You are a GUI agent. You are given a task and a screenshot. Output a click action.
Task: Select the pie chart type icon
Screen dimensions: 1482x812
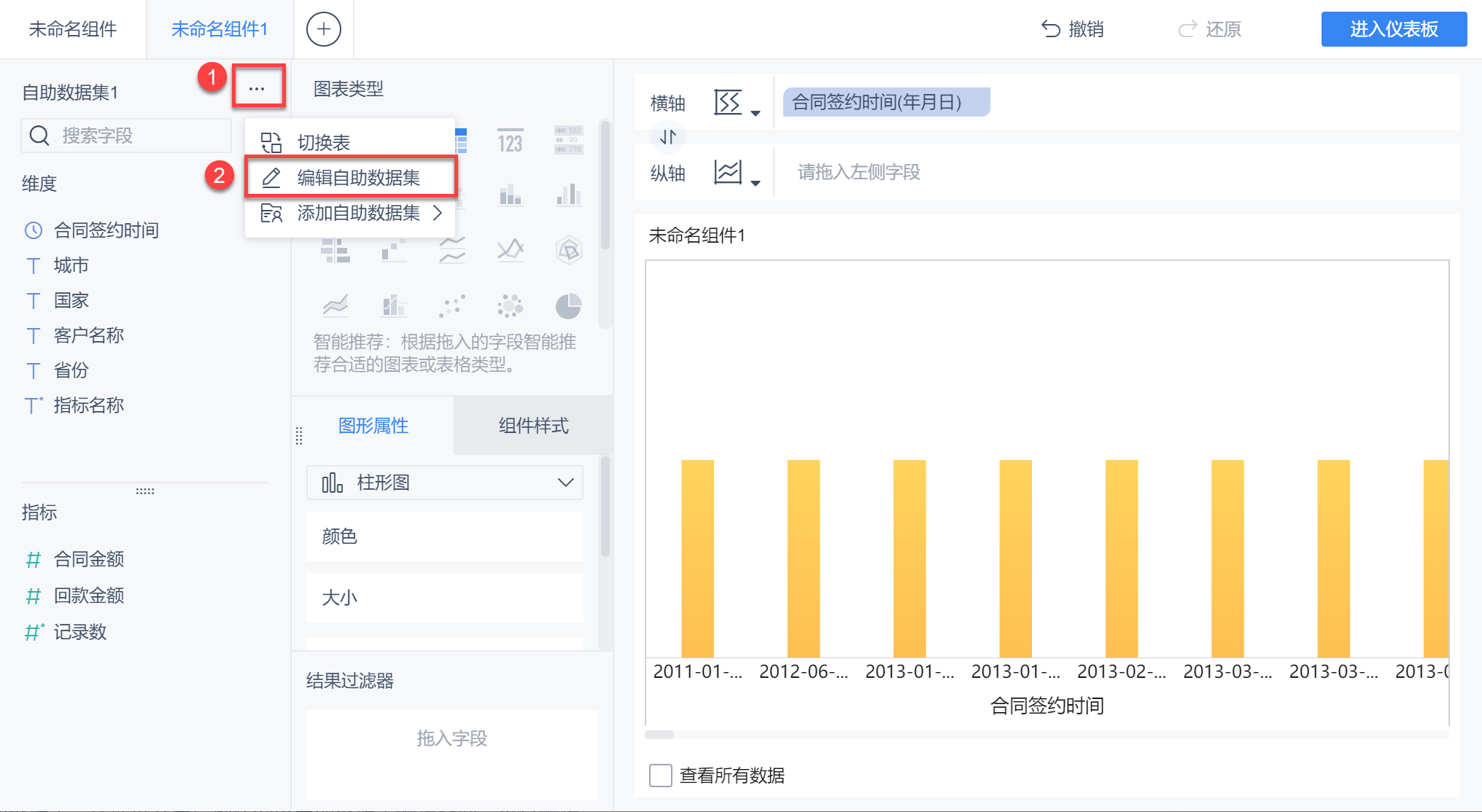tap(568, 306)
